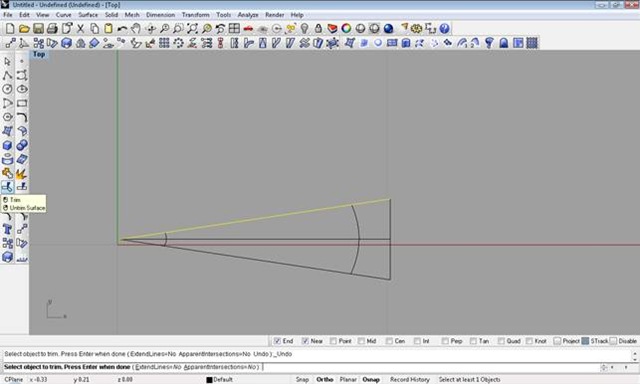Click the lock icon in the toolbar
Image resolution: width=640 pixels, height=384 pixels.
pos(318,29)
